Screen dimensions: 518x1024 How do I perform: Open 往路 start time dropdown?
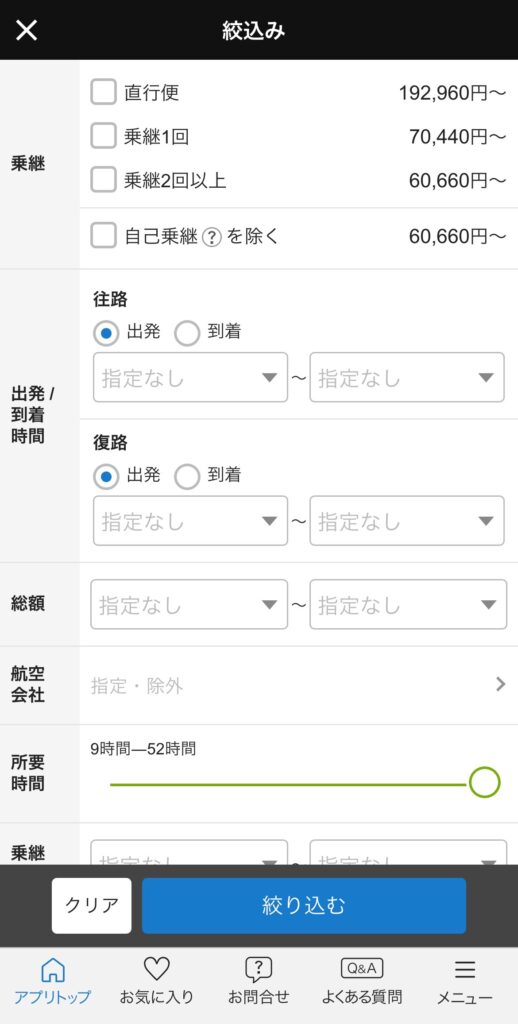click(x=191, y=377)
